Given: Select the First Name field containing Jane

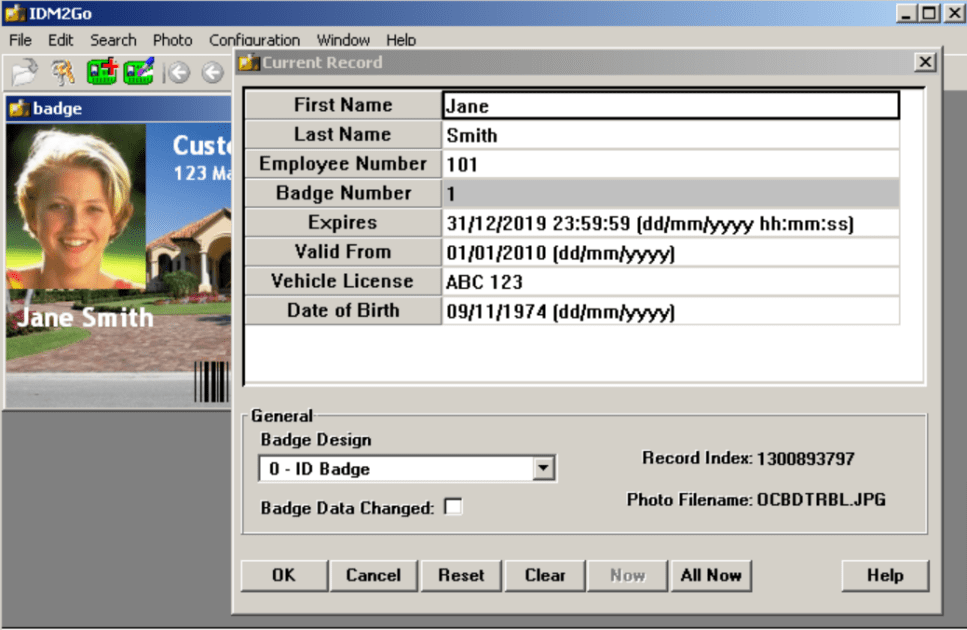Looking at the screenshot, I should 670,105.
